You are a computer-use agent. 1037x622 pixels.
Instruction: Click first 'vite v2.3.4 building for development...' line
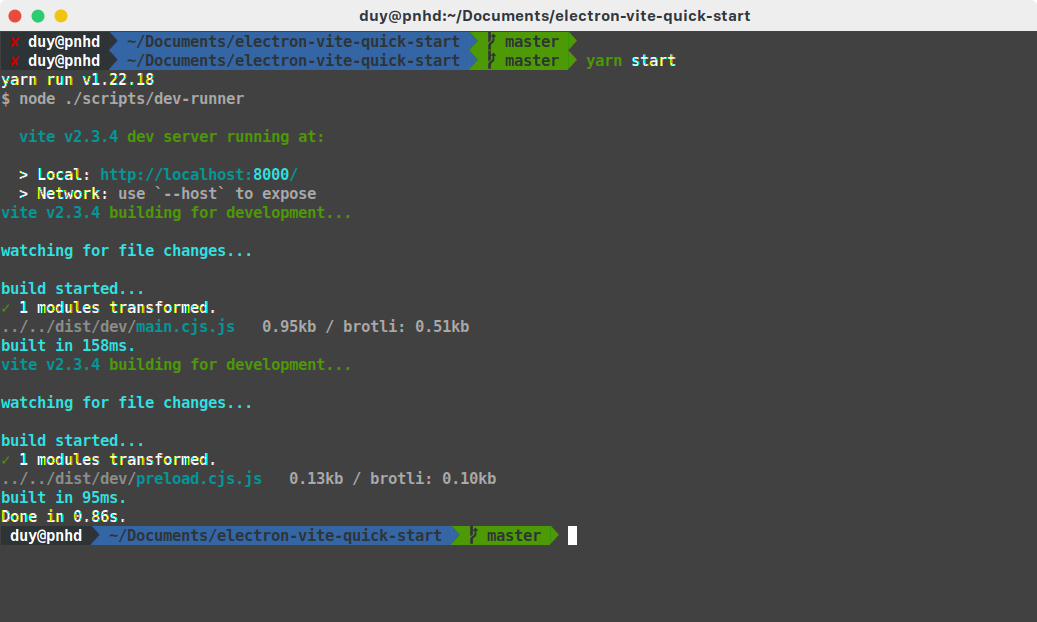tap(176, 212)
